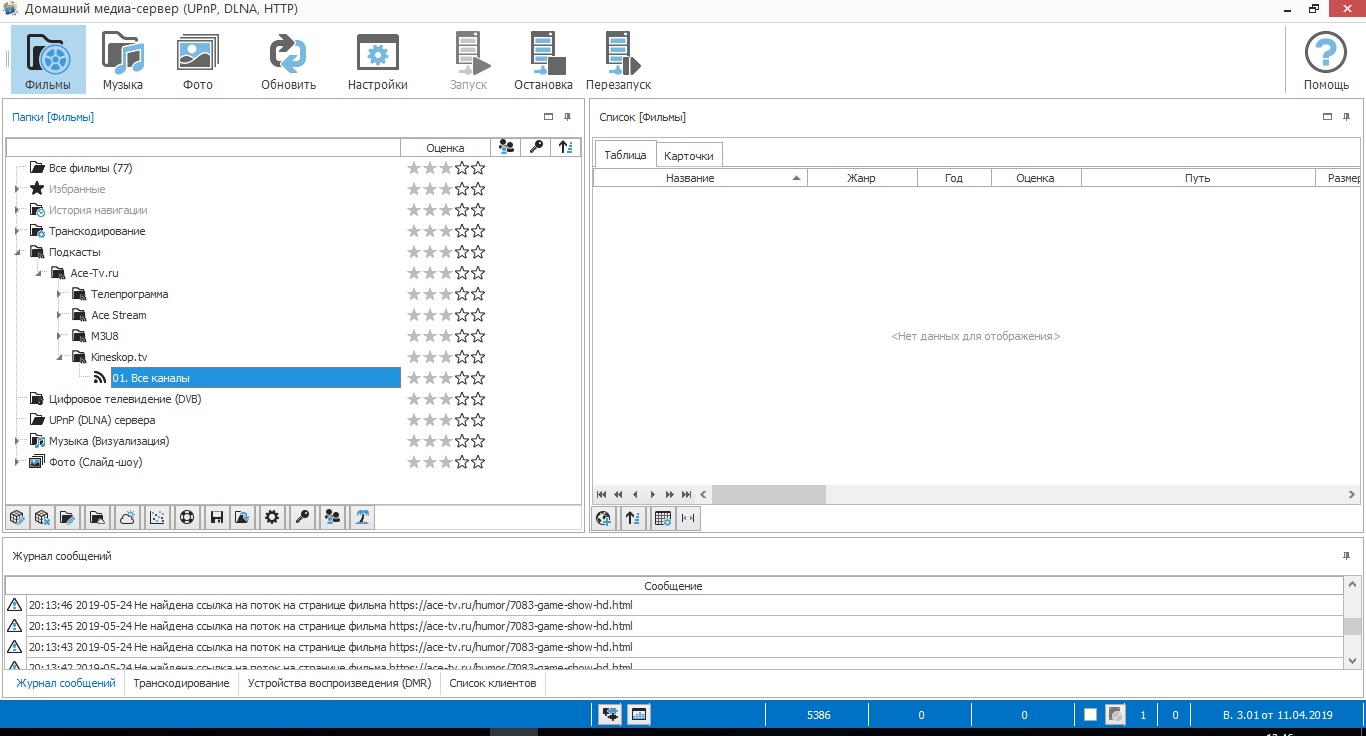Expand the Телепрограмма folder

59,294
